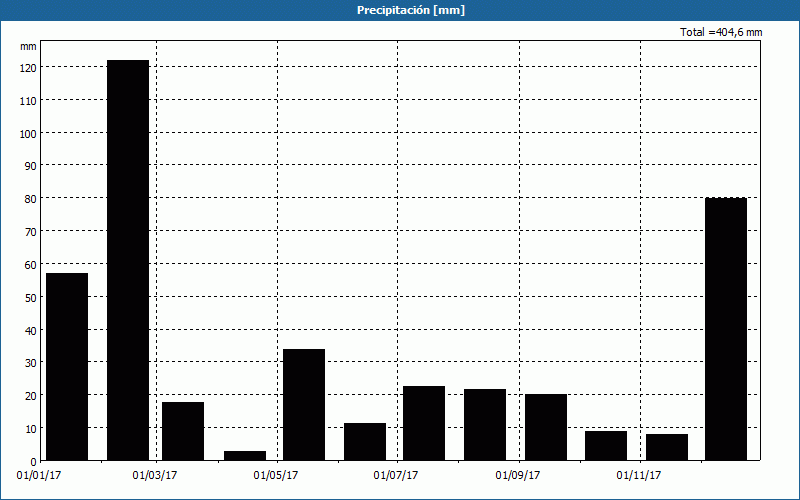This screenshot has width=800, height=500.
Task: Select the November bar near 8 mm
Action: click(667, 447)
